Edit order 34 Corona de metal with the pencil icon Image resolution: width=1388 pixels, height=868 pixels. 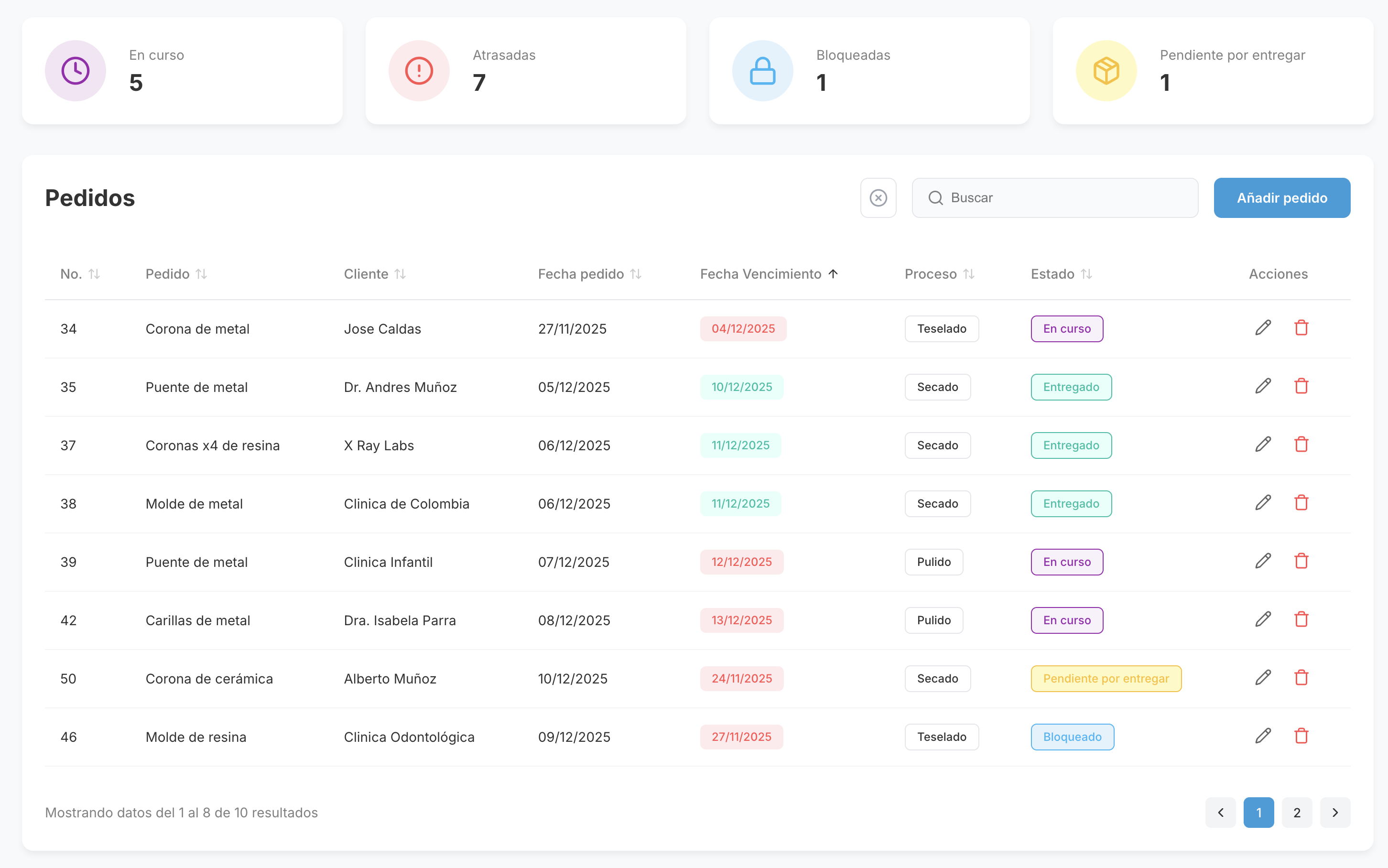[1263, 328]
